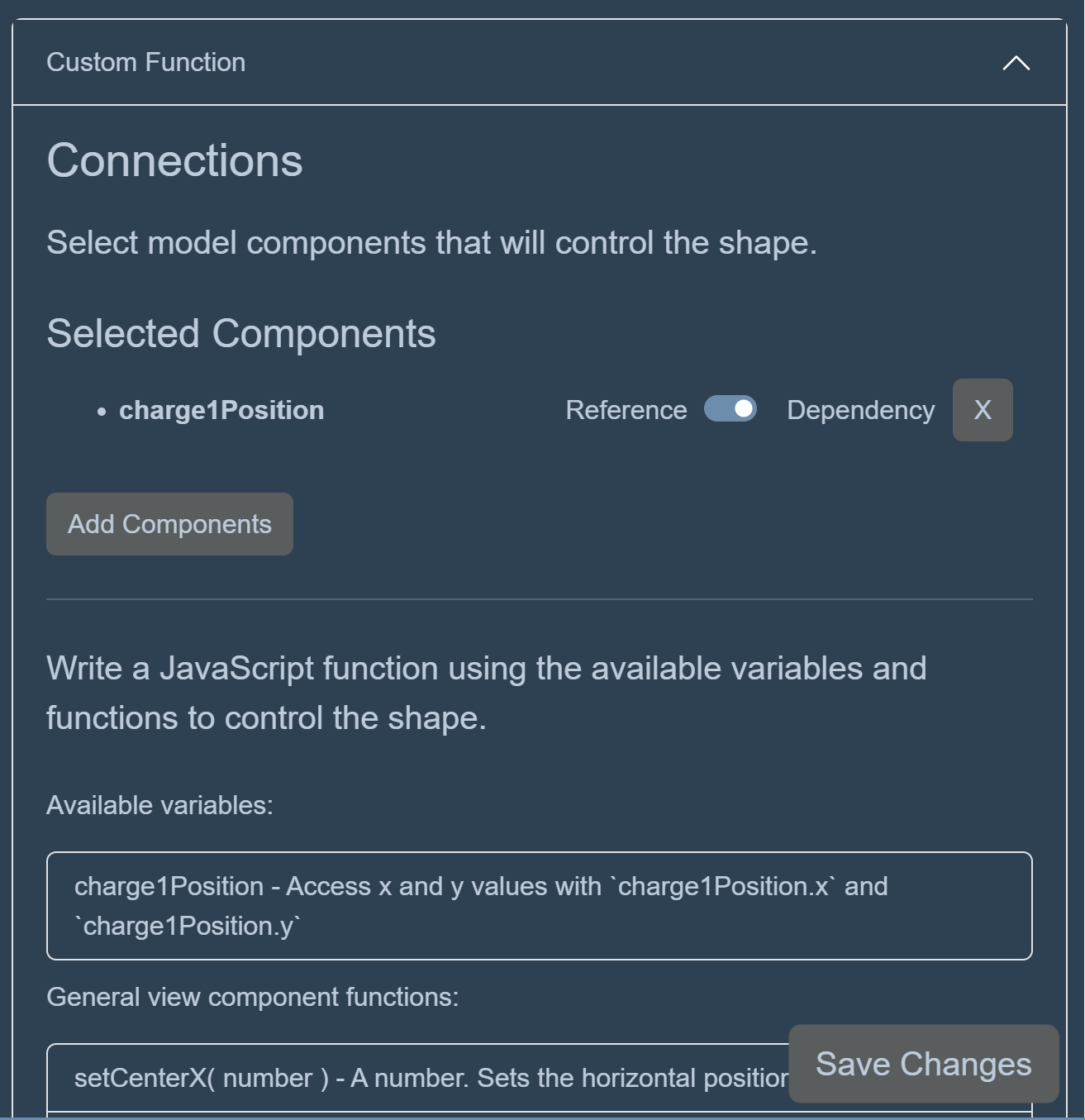Click the Custom Function header title
1085x1120 pixels.
pyautogui.click(x=145, y=62)
